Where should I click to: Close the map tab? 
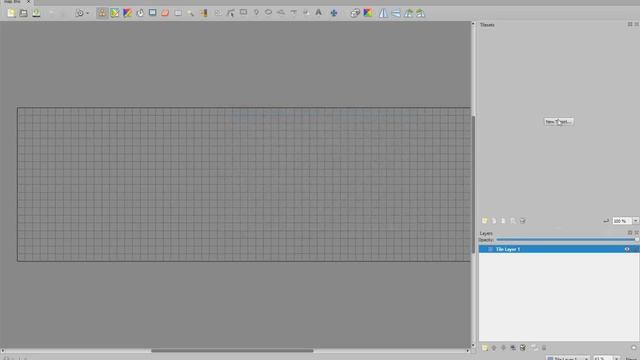click(29, 2)
